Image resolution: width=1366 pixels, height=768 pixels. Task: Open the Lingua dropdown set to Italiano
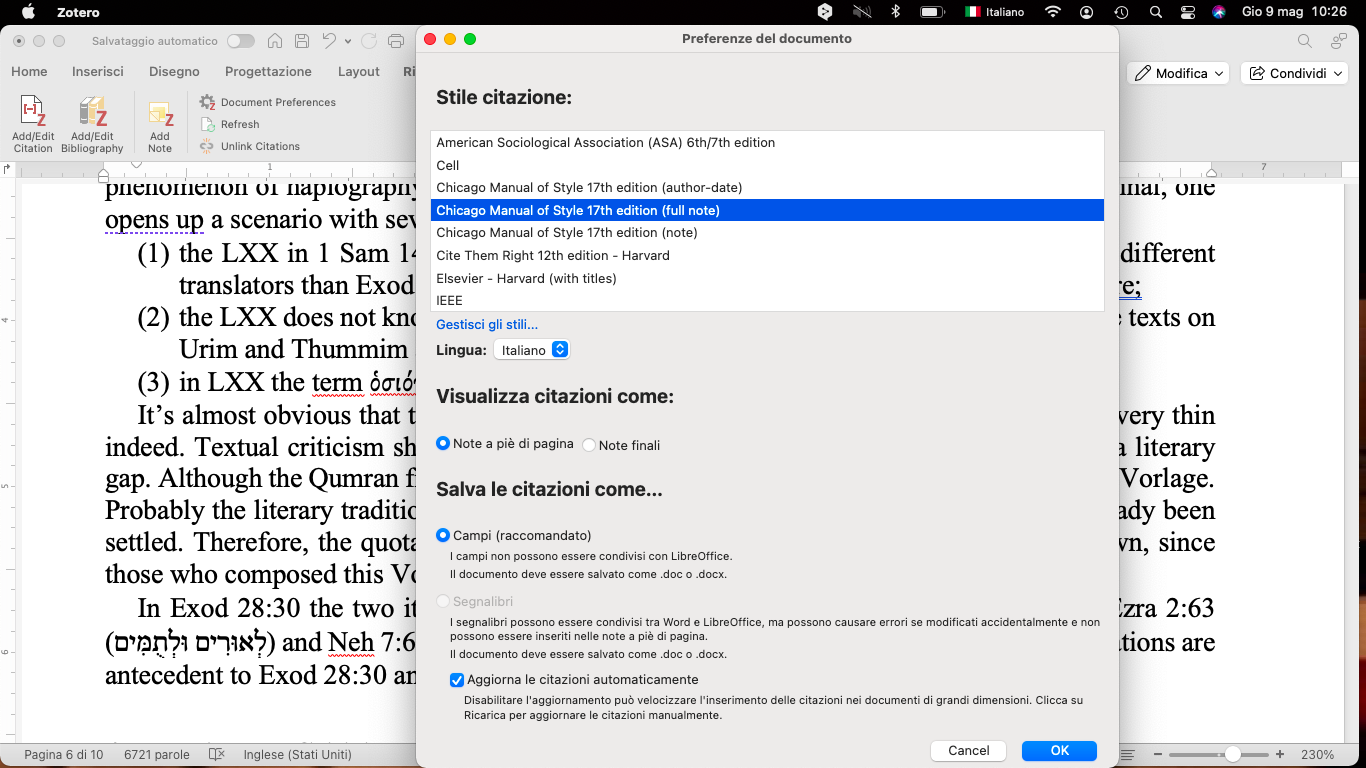[532, 350]
